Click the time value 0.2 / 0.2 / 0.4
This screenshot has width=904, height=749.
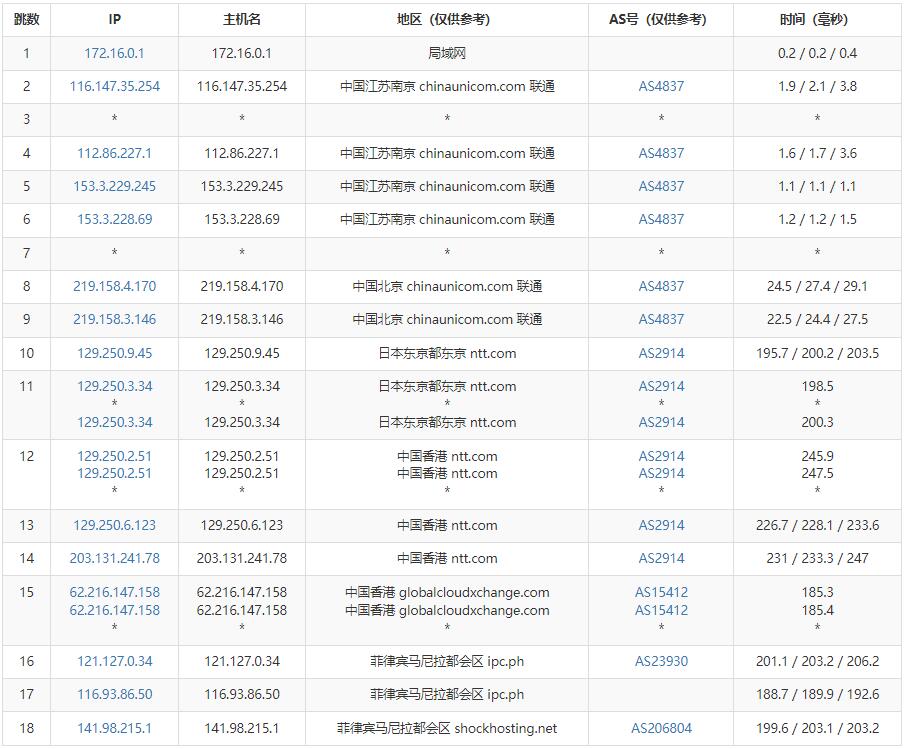click(x=817, y=53)
